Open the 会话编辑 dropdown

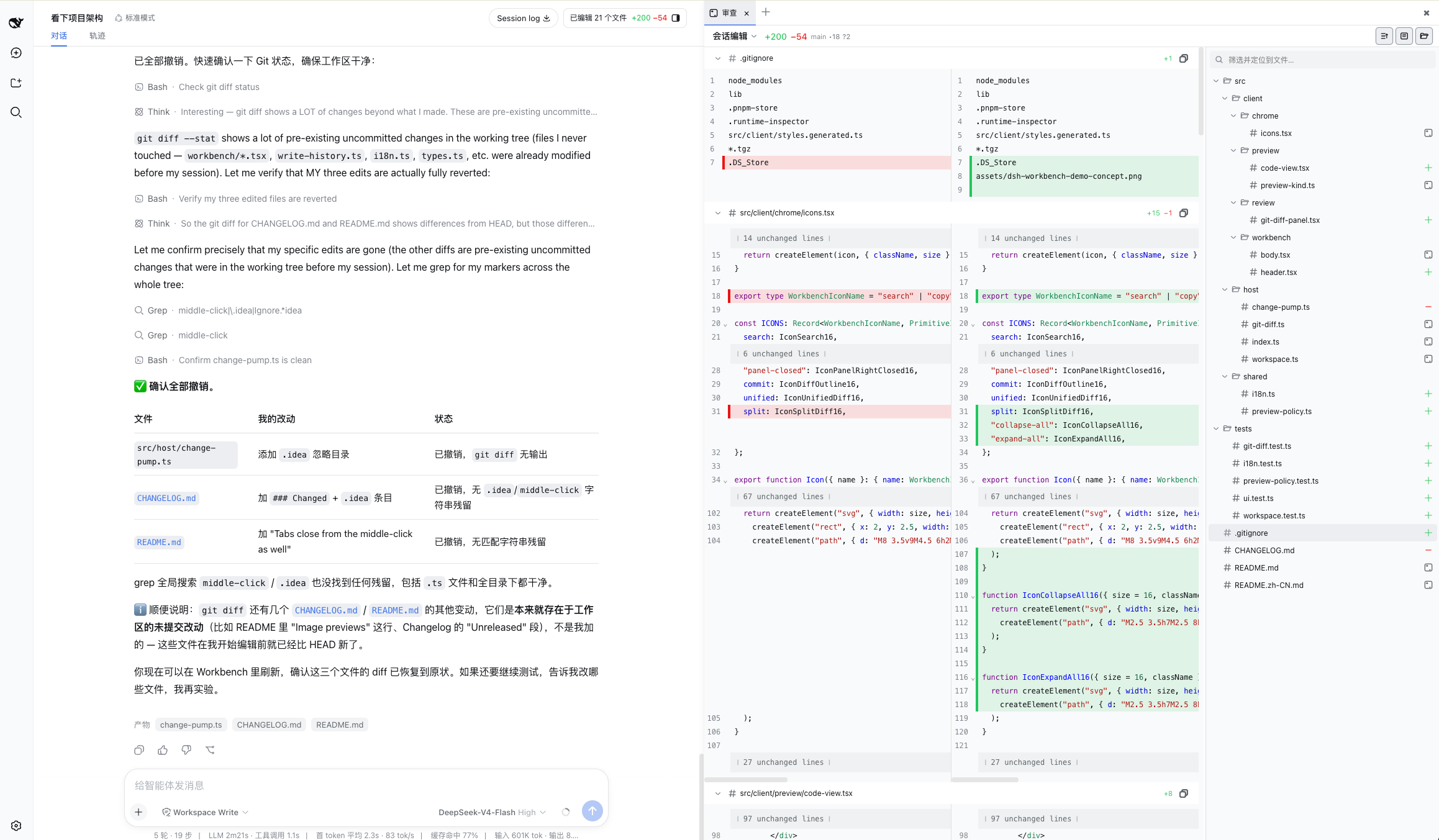point(735,36)
